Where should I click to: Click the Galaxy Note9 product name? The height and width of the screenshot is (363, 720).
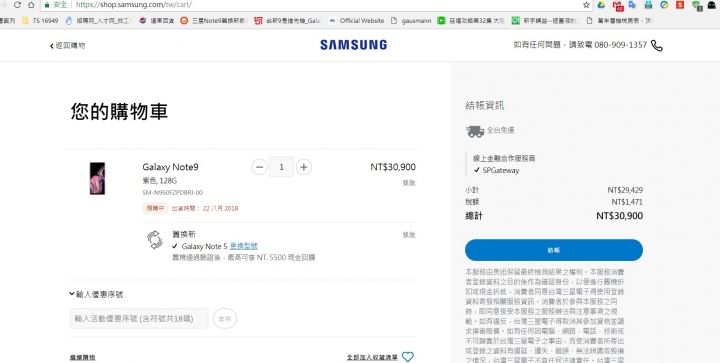click(x=170, y=167)
